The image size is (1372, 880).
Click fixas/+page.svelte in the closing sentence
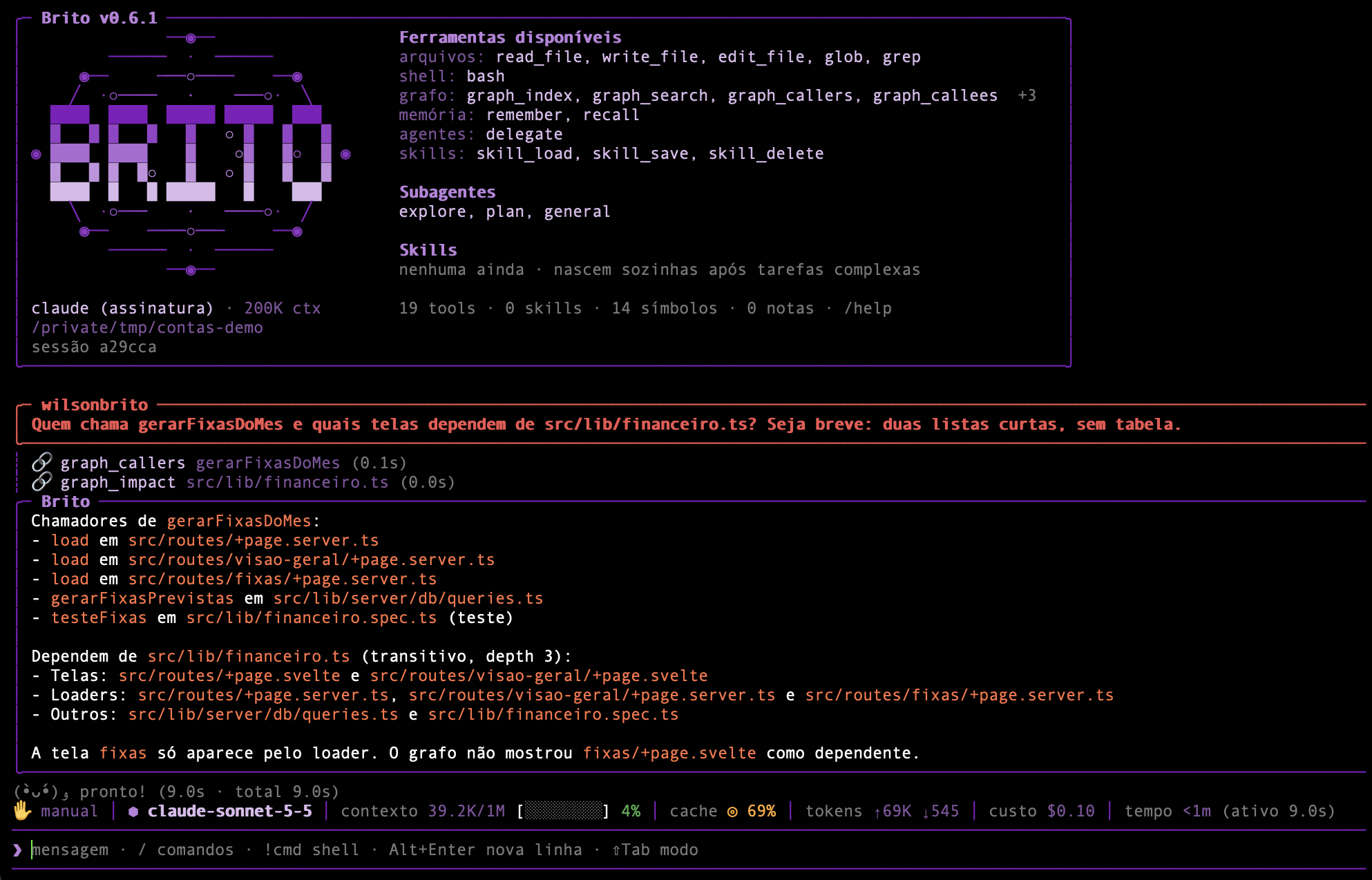[669, 753]
